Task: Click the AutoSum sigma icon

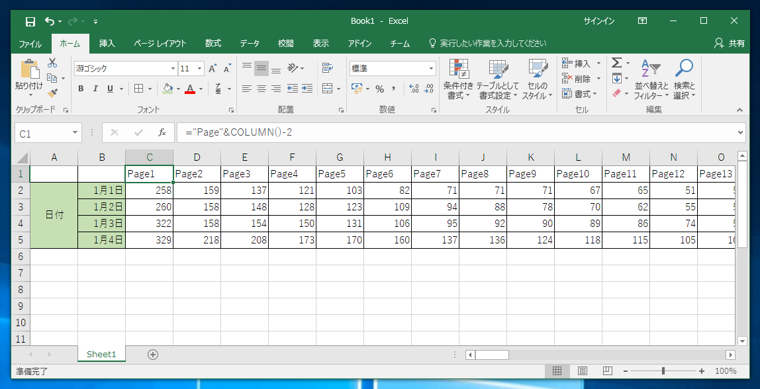Action: tap(616, 63)
